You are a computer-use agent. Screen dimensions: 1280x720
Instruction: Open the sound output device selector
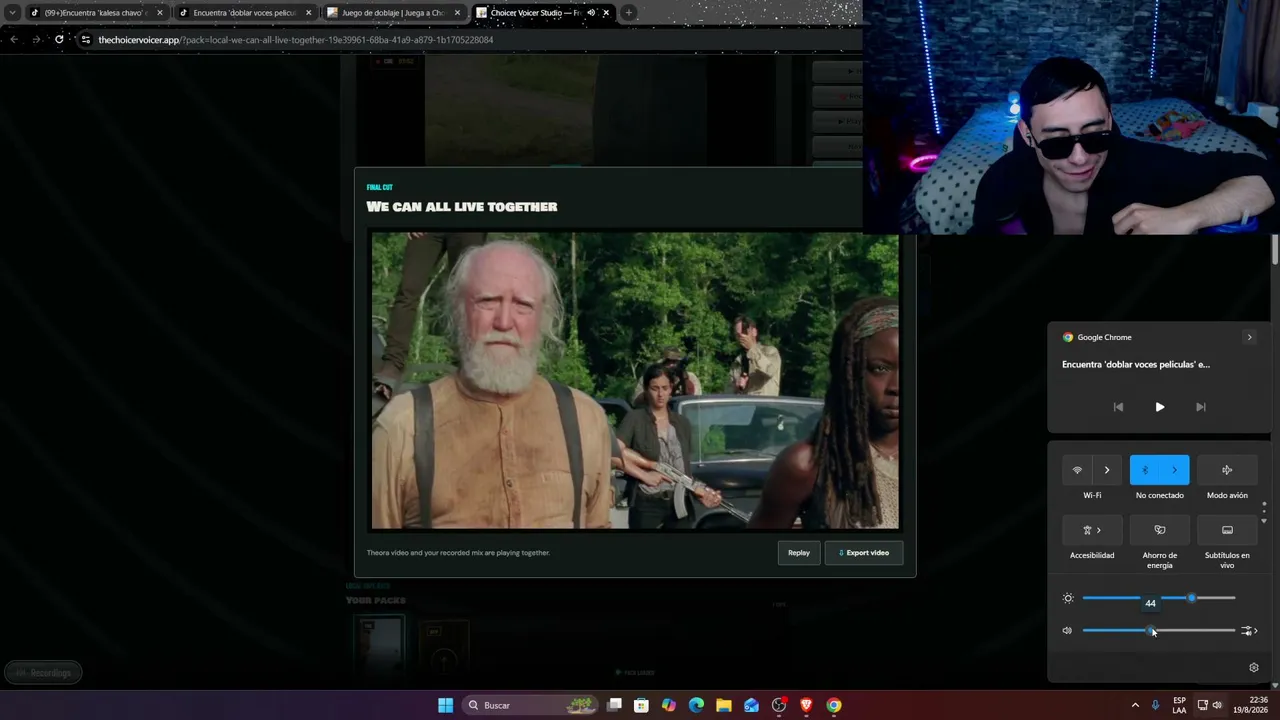coord(1249,630)
